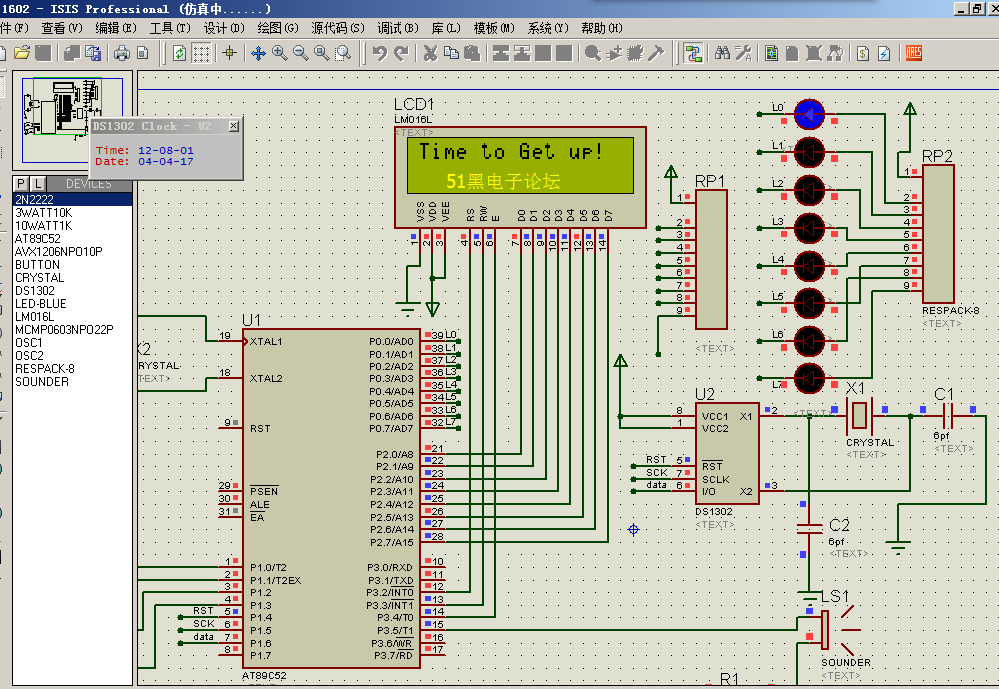Copy selection to the clipboard

pyautogui.click(x=451, y=53)
